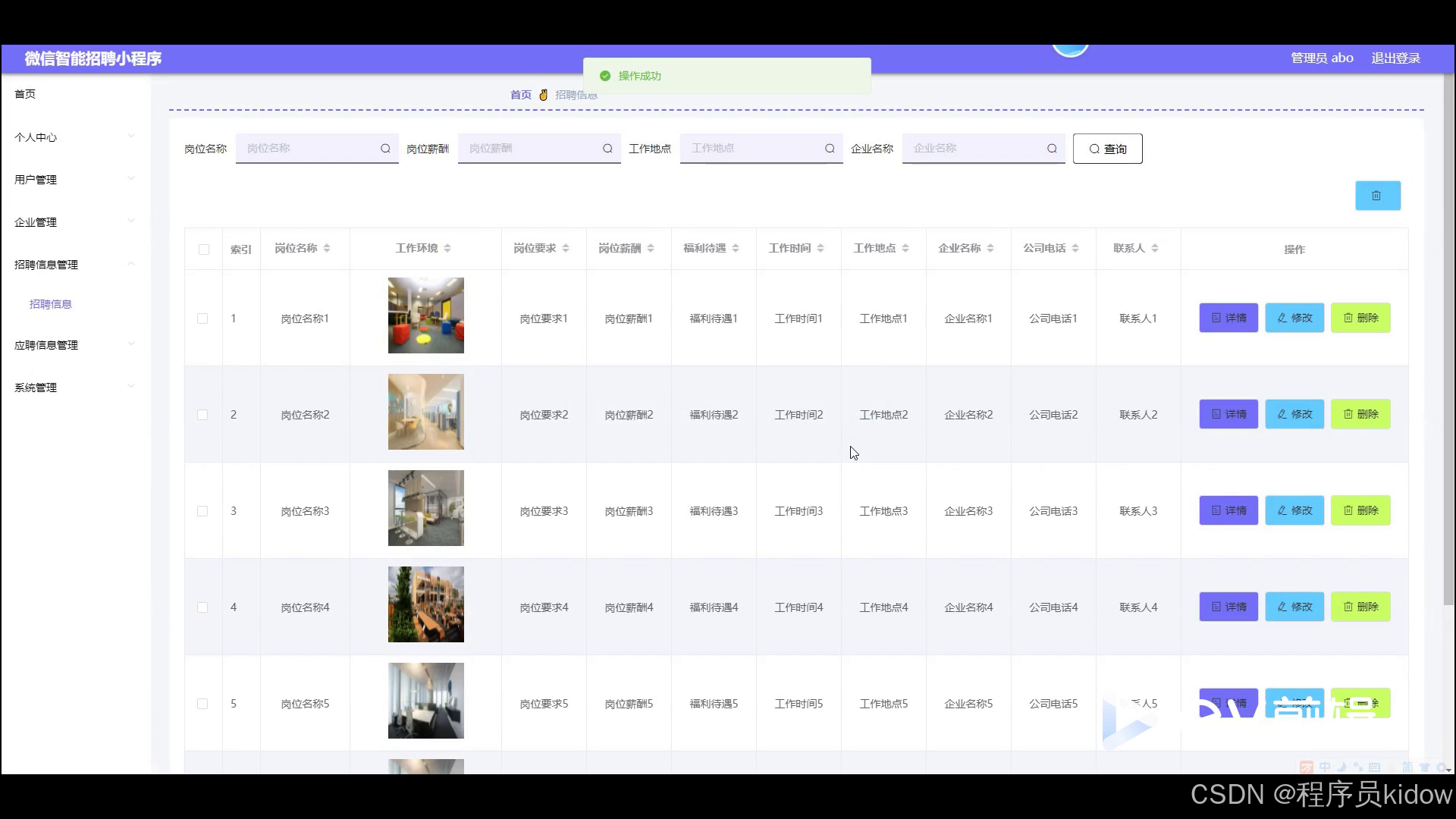Click 首页 in the breadcrumb
Viewport: 1456px width, 819px height.
point(521,95)
